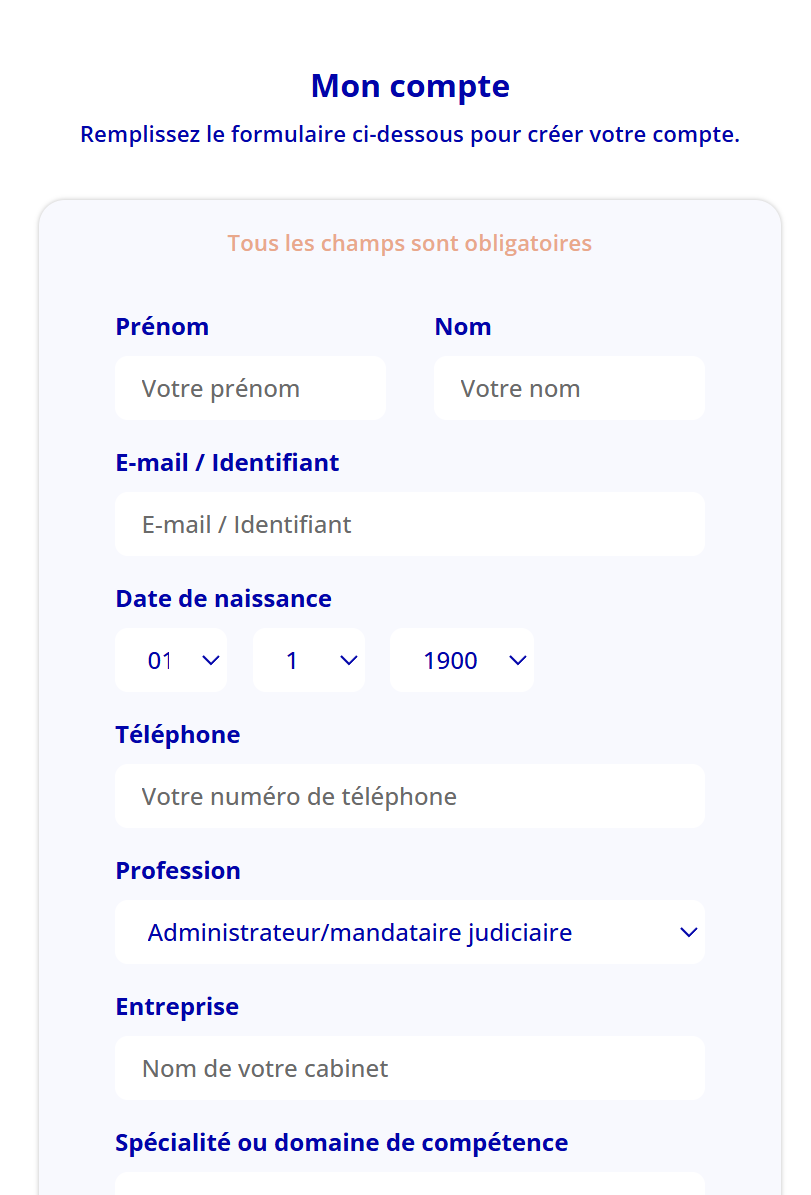
Task: Click the "E-mail / Identifiant" label
Action: [227, 463]
